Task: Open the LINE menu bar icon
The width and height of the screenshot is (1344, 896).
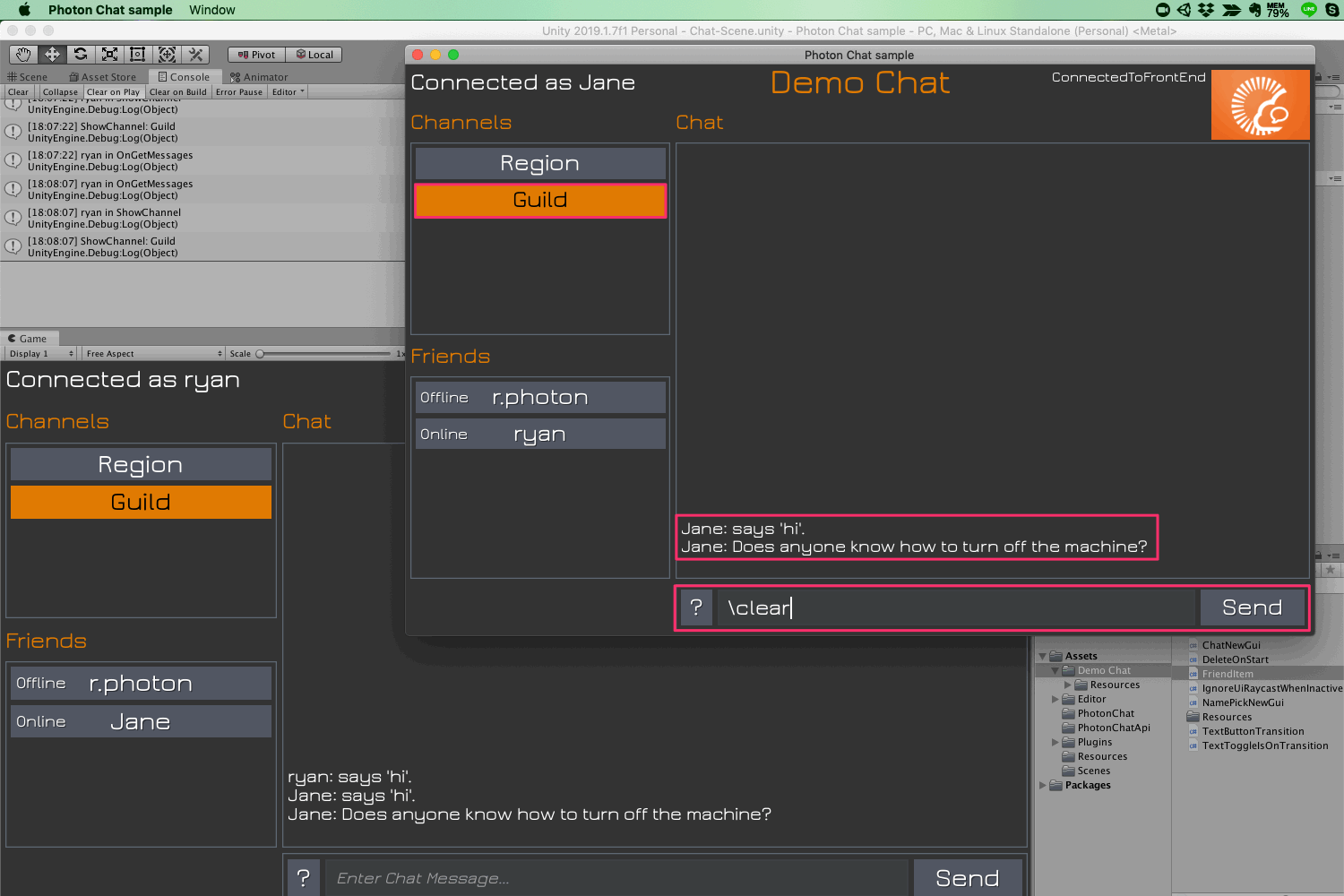Action: (x=1309, y=10)
